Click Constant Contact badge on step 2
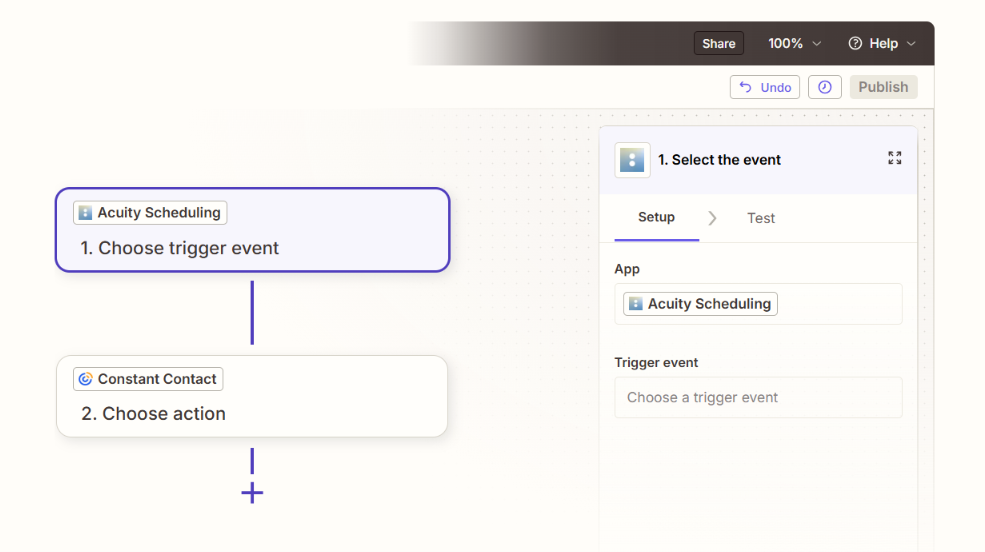Image resolution: width=985 pixels, height=552 pixels. [148, 379]
